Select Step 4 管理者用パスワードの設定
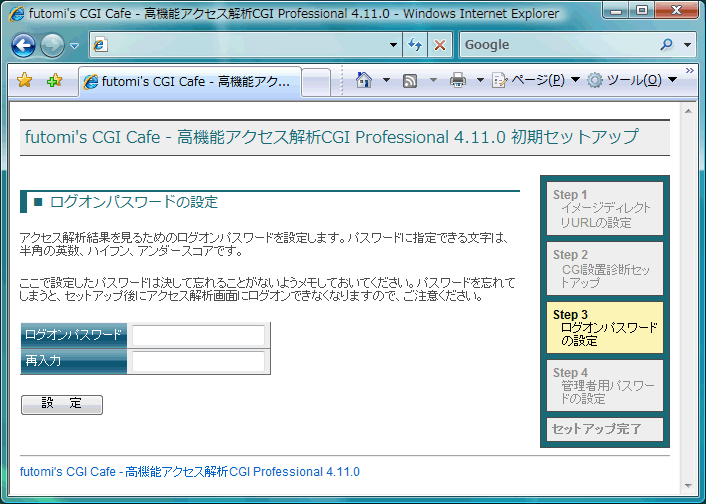This screenshot has height=504, width=706. point(605,386)
